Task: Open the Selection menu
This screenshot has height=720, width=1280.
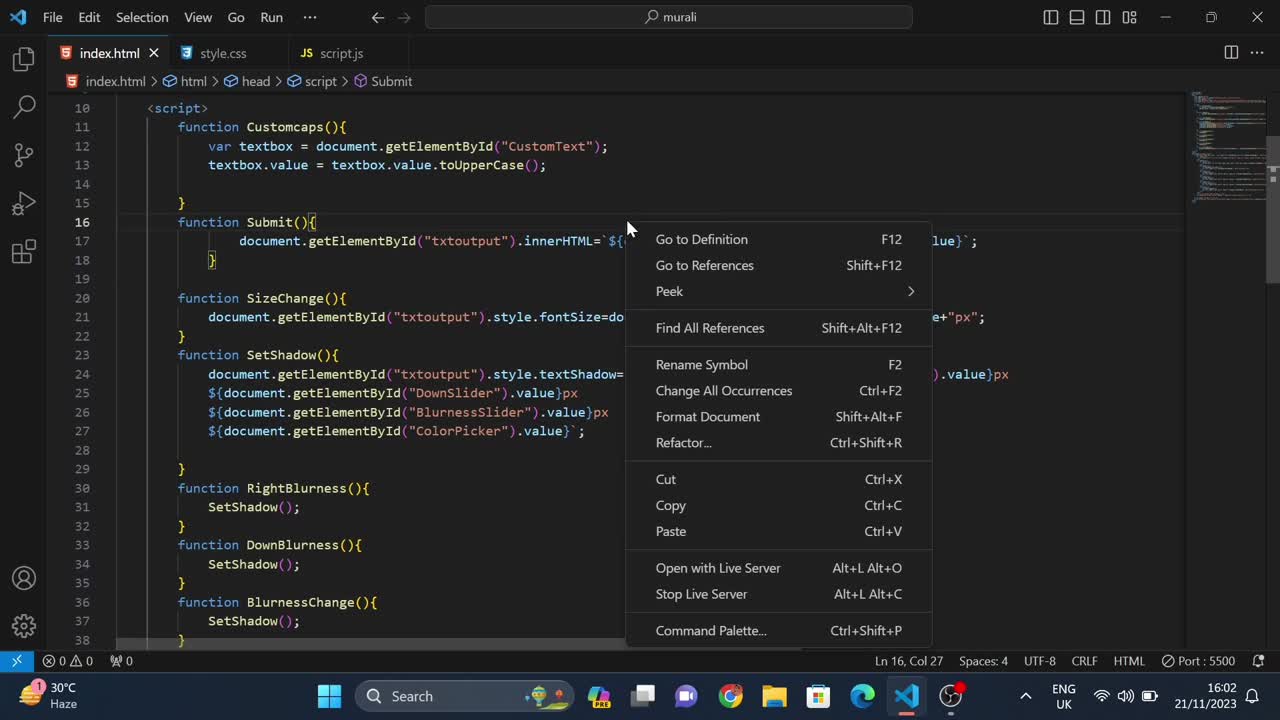Action: pos(142,17)
